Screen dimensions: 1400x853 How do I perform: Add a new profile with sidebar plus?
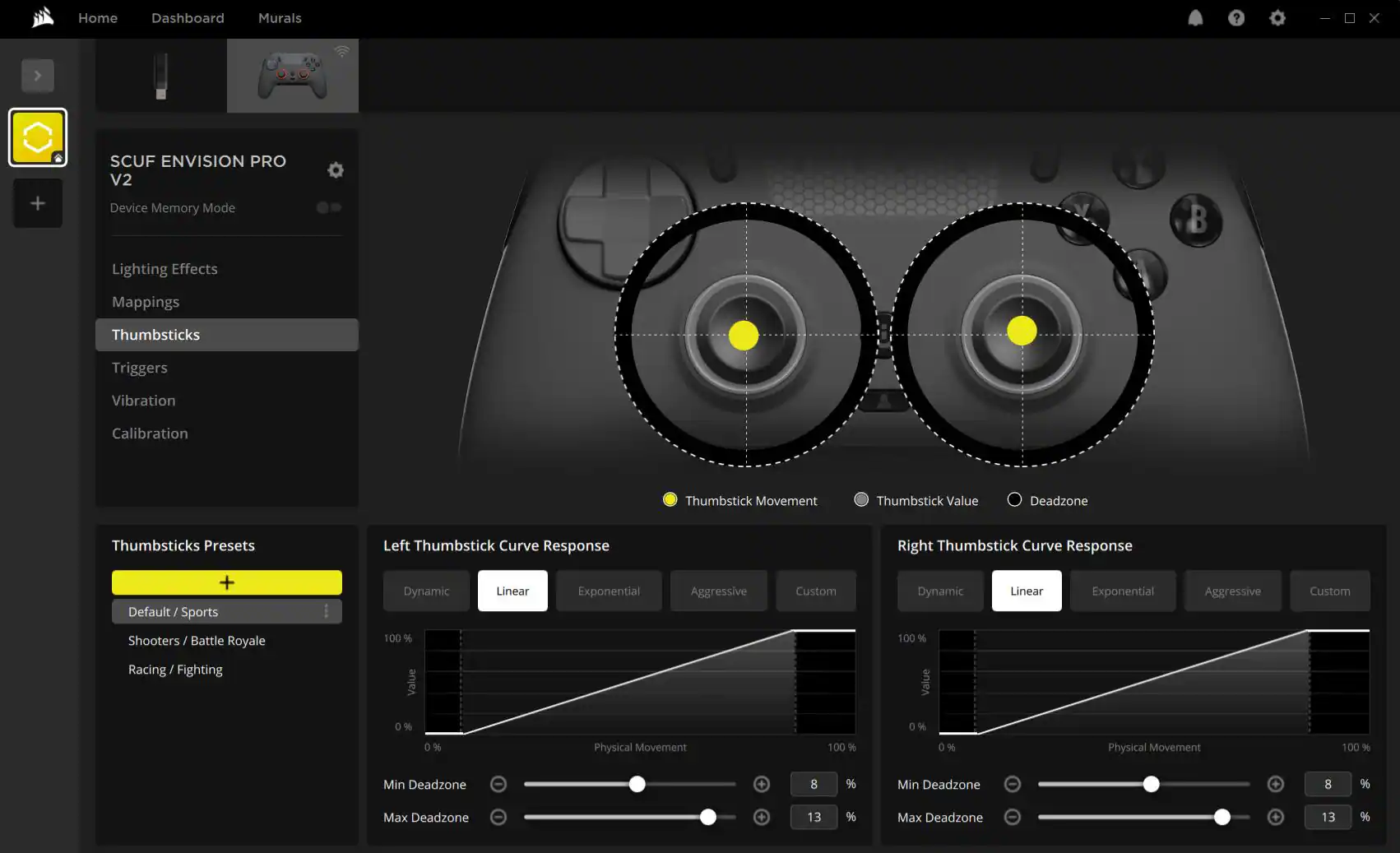[38, 203]
